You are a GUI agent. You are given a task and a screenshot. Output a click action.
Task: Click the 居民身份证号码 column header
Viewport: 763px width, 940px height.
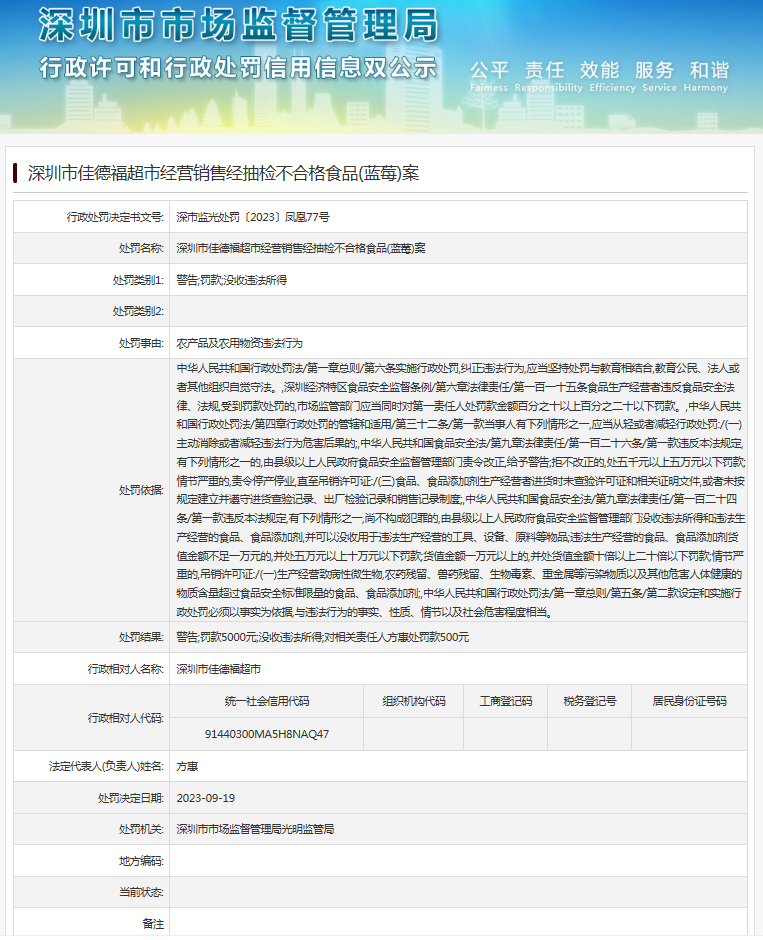[689, 701]
